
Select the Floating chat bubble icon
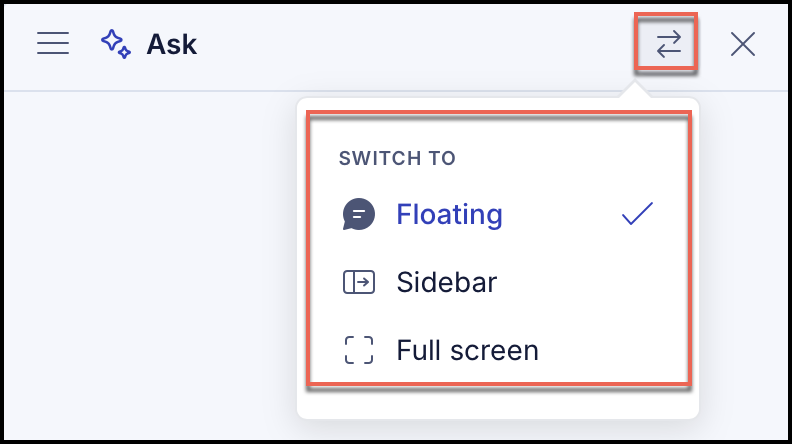(x=359, y=214)
